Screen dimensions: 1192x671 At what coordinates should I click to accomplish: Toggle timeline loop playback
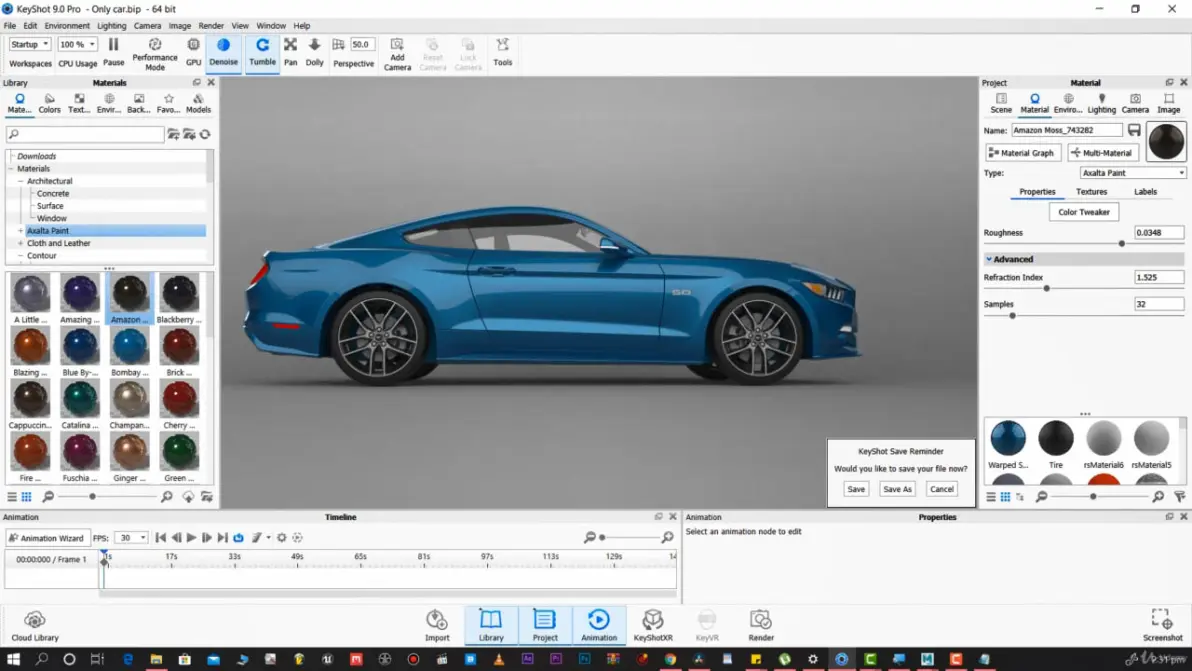[239, 537]
